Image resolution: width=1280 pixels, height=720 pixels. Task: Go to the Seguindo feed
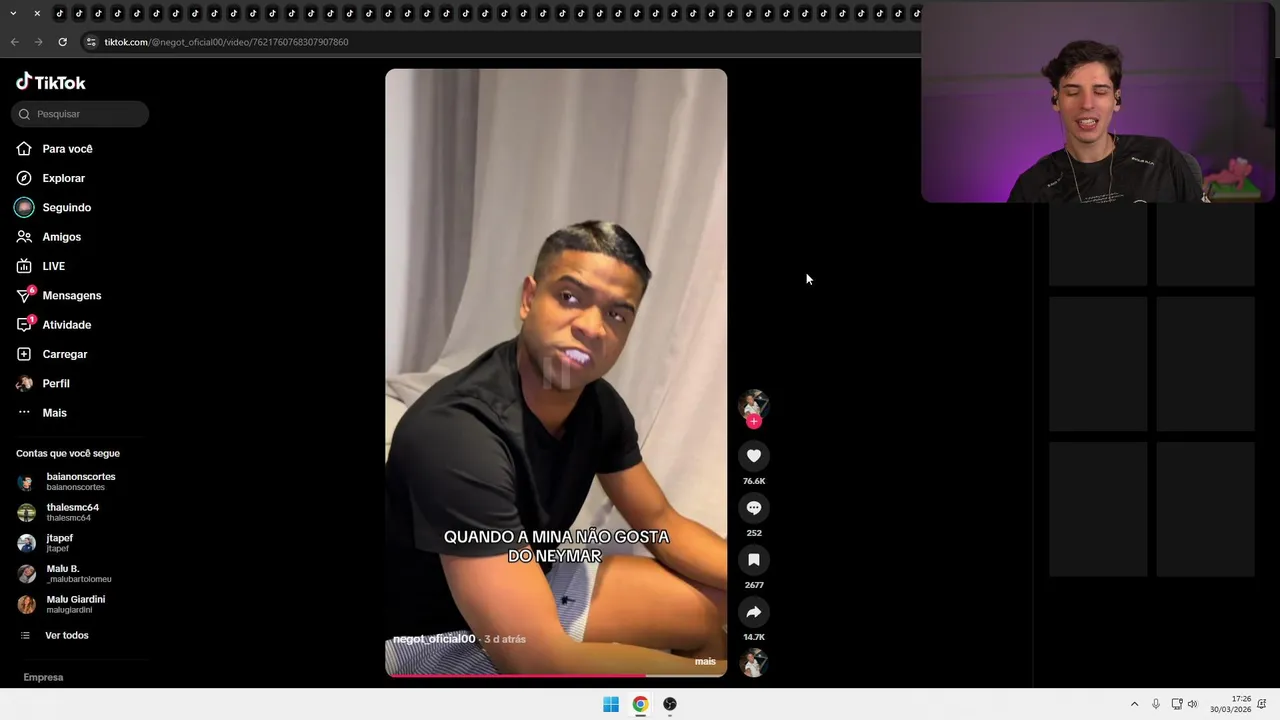(54, 207)
